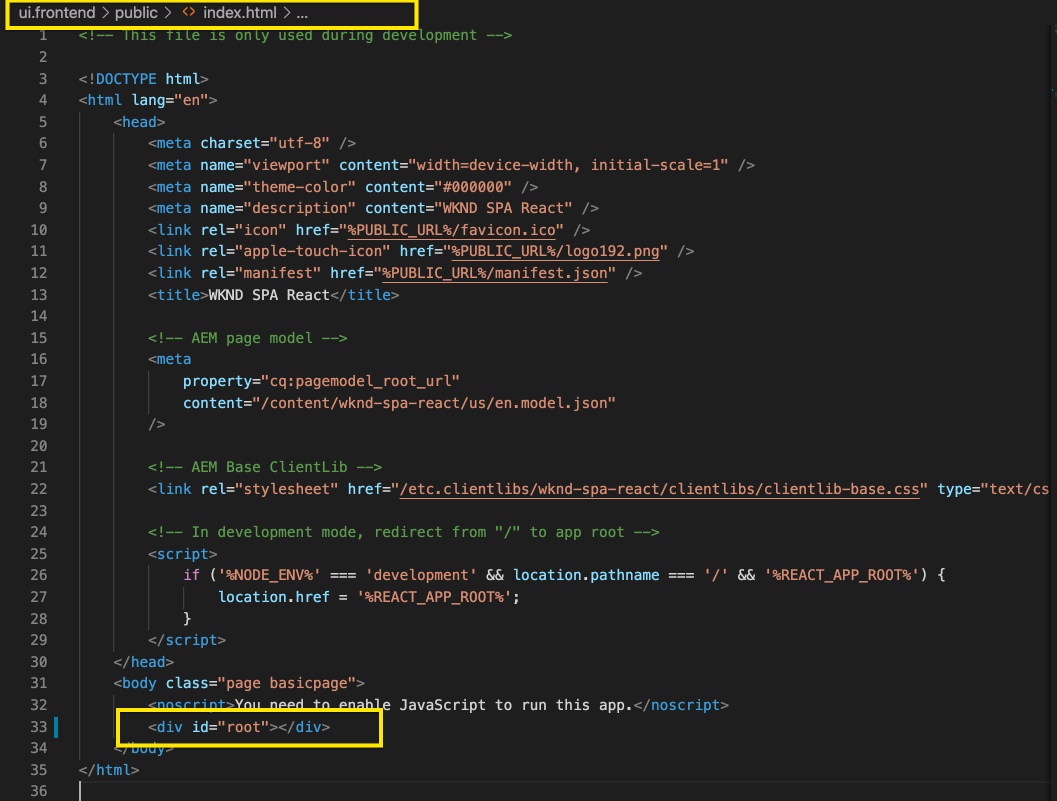The height and width of the screenshot is (801, 1057).
Task: Click the AEM Base ClientLib comment
Action: [x=265, y=467]
